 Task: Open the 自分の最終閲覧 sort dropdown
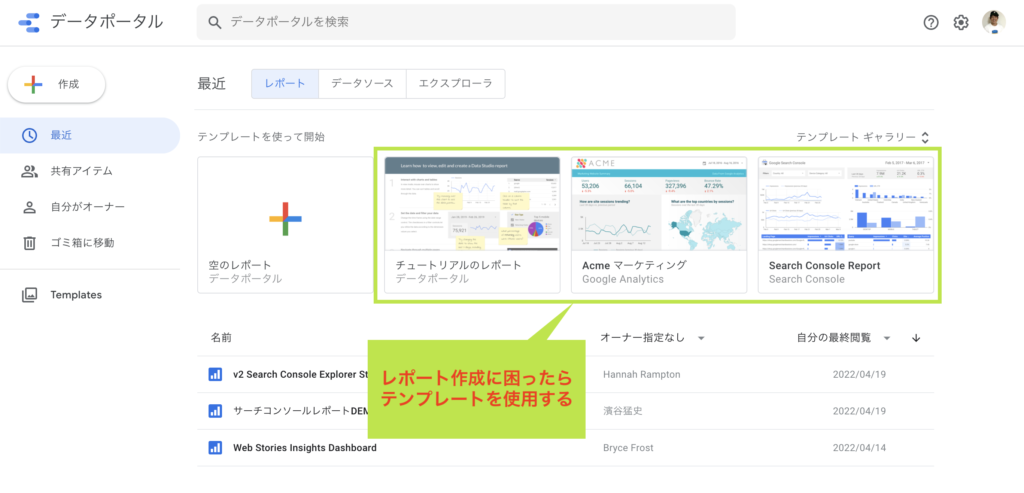point(886,338)
